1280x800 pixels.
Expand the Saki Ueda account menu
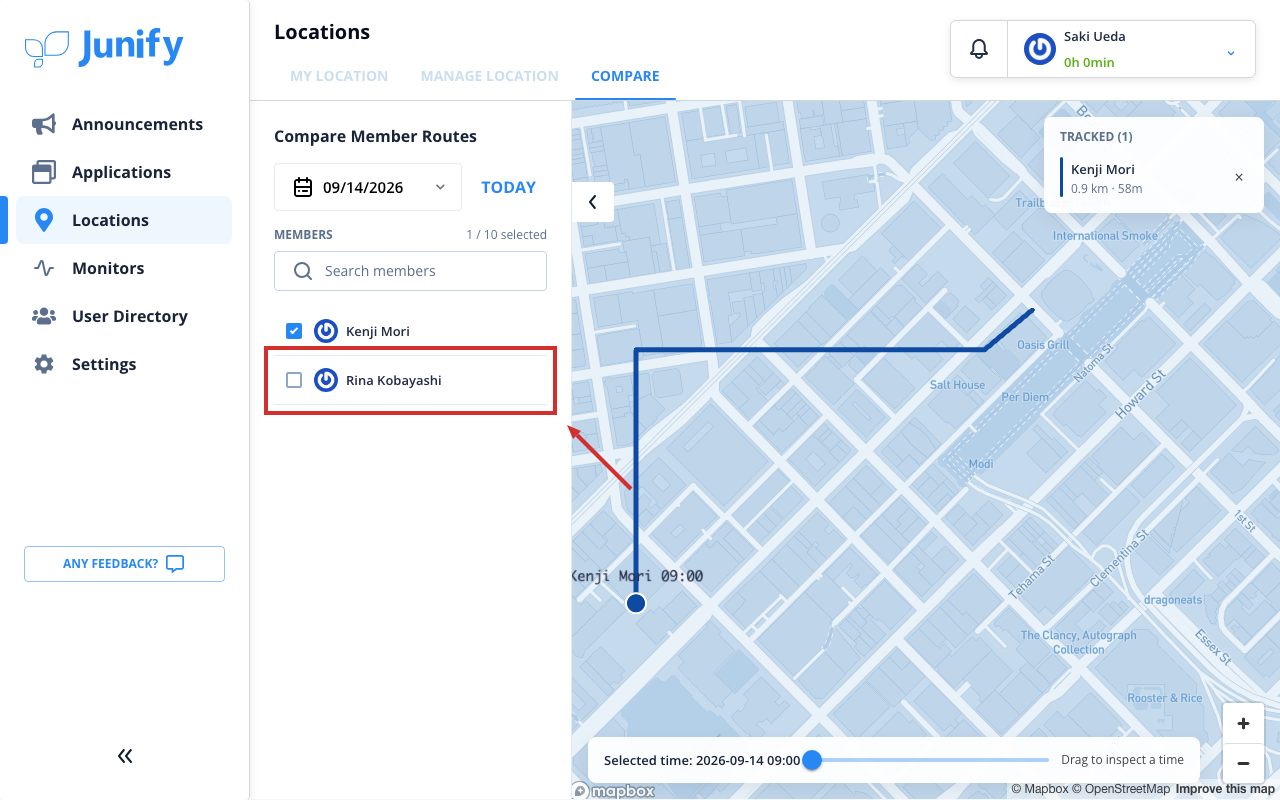[x=1231, y=52]
